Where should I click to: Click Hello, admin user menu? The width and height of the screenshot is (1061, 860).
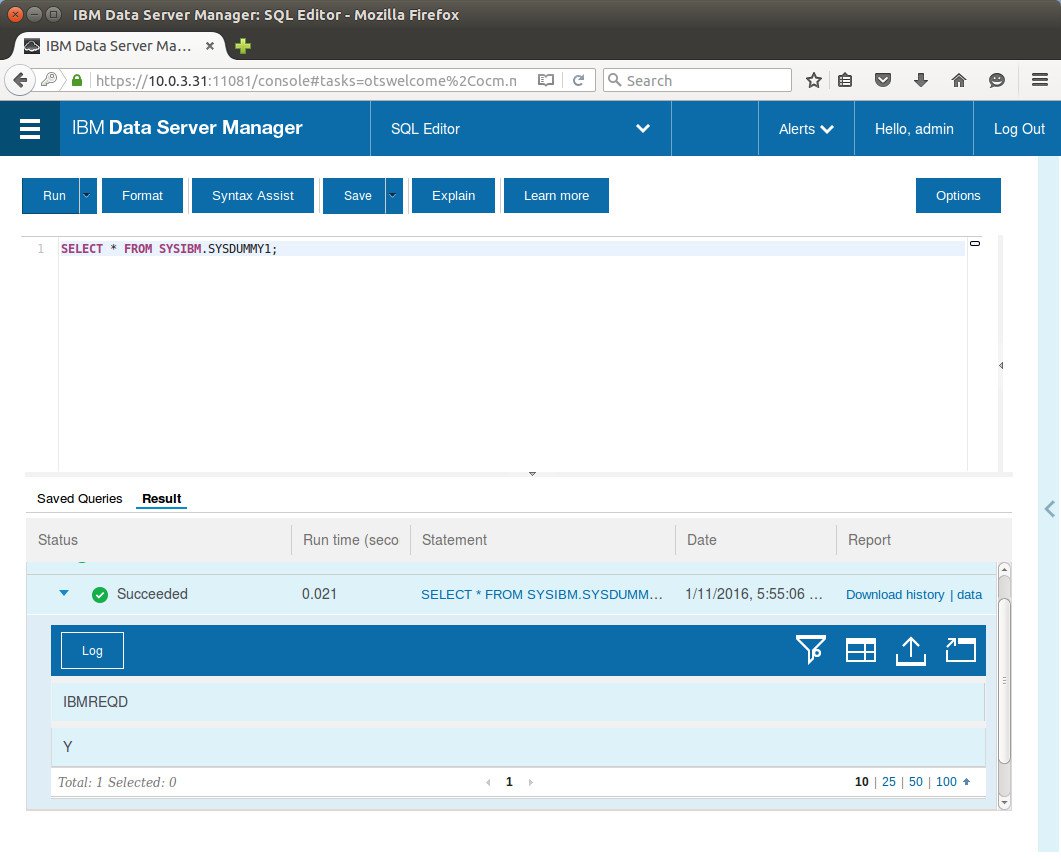(x=913, y=129)
